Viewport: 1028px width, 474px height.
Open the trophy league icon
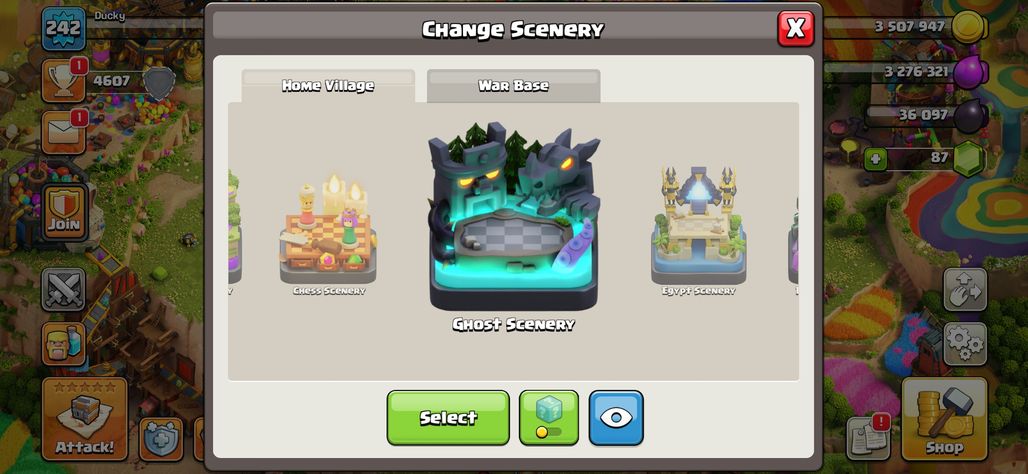(64, 81)
